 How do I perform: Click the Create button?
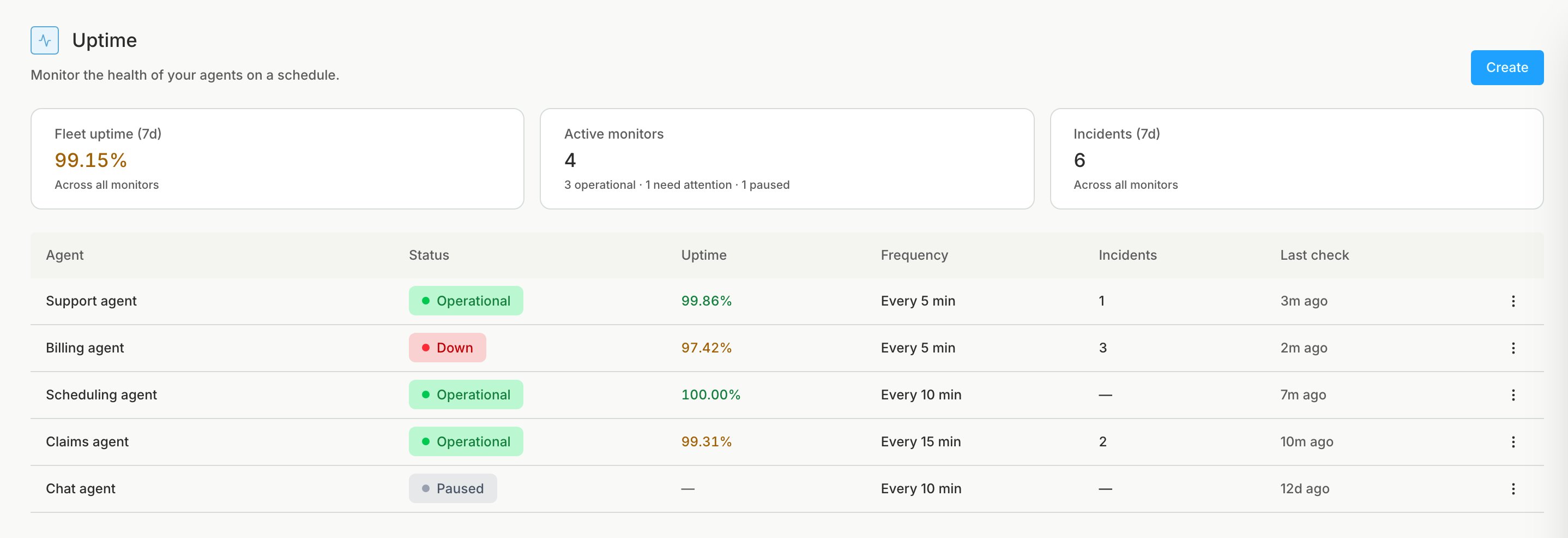[1506, 68]
